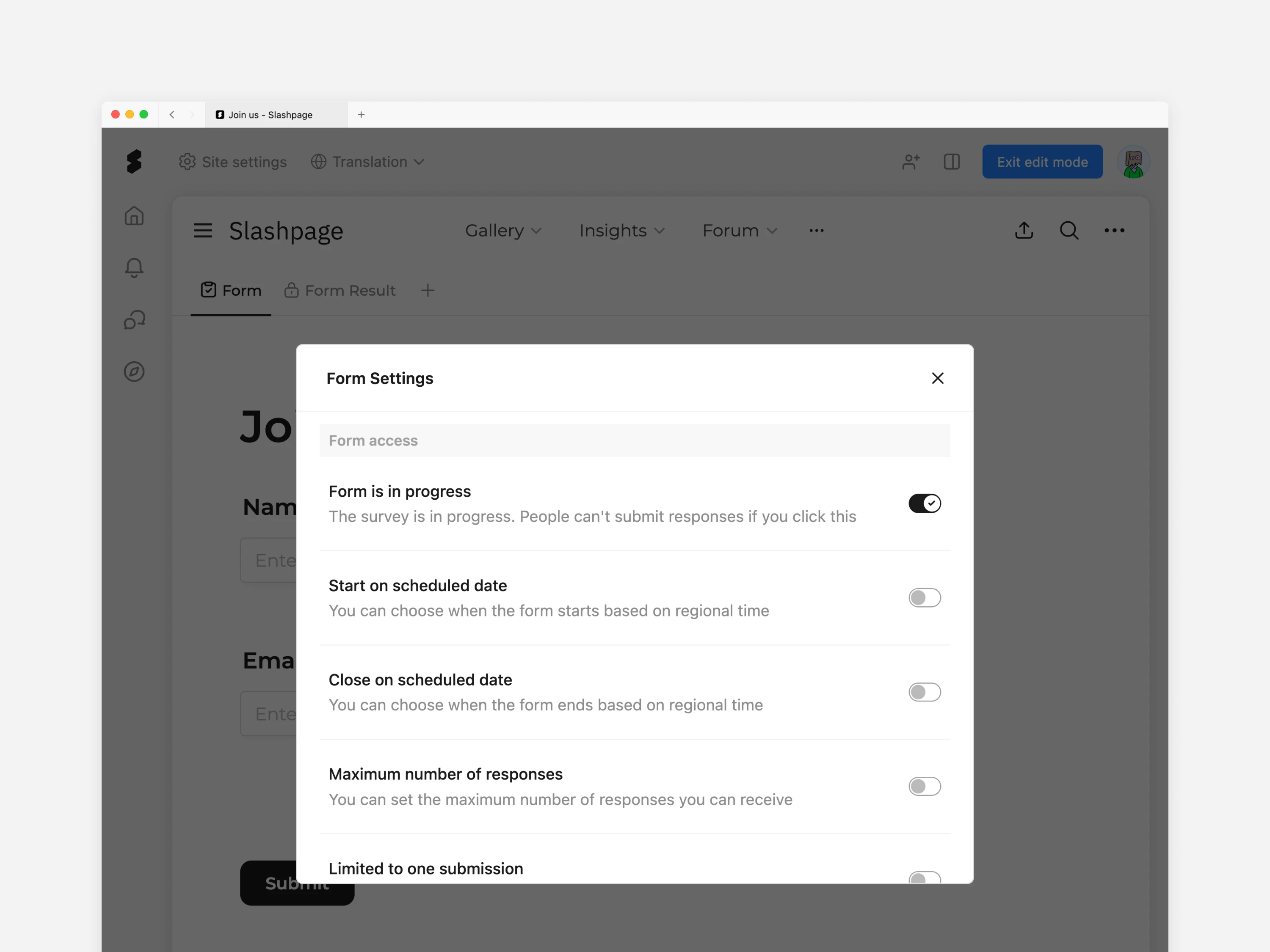Viewport: 1270px width, 952px height.
Task: Click the Form Result lock icon
Action: [291, 290]
